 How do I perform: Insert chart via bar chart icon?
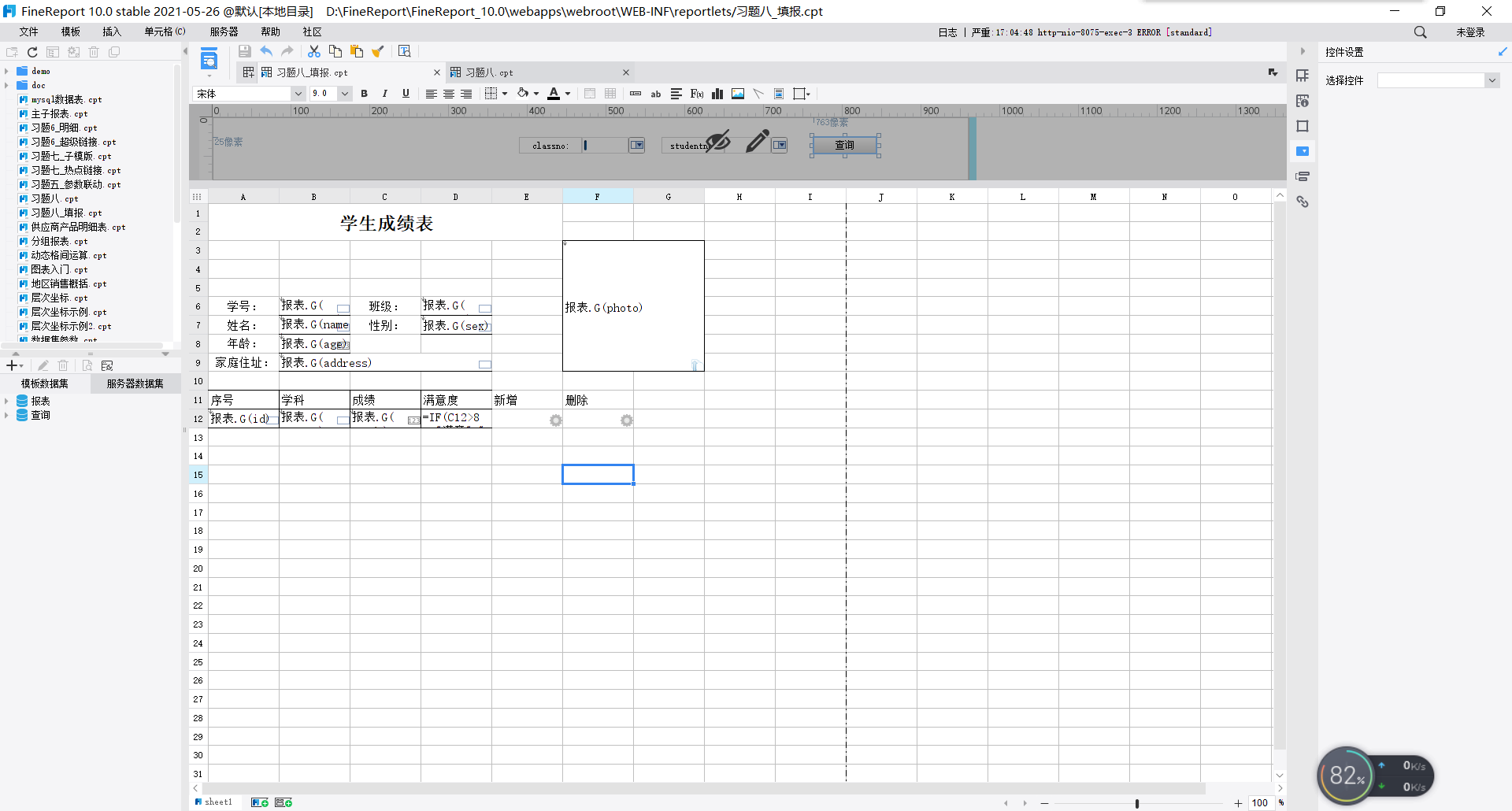click(717, 94)
